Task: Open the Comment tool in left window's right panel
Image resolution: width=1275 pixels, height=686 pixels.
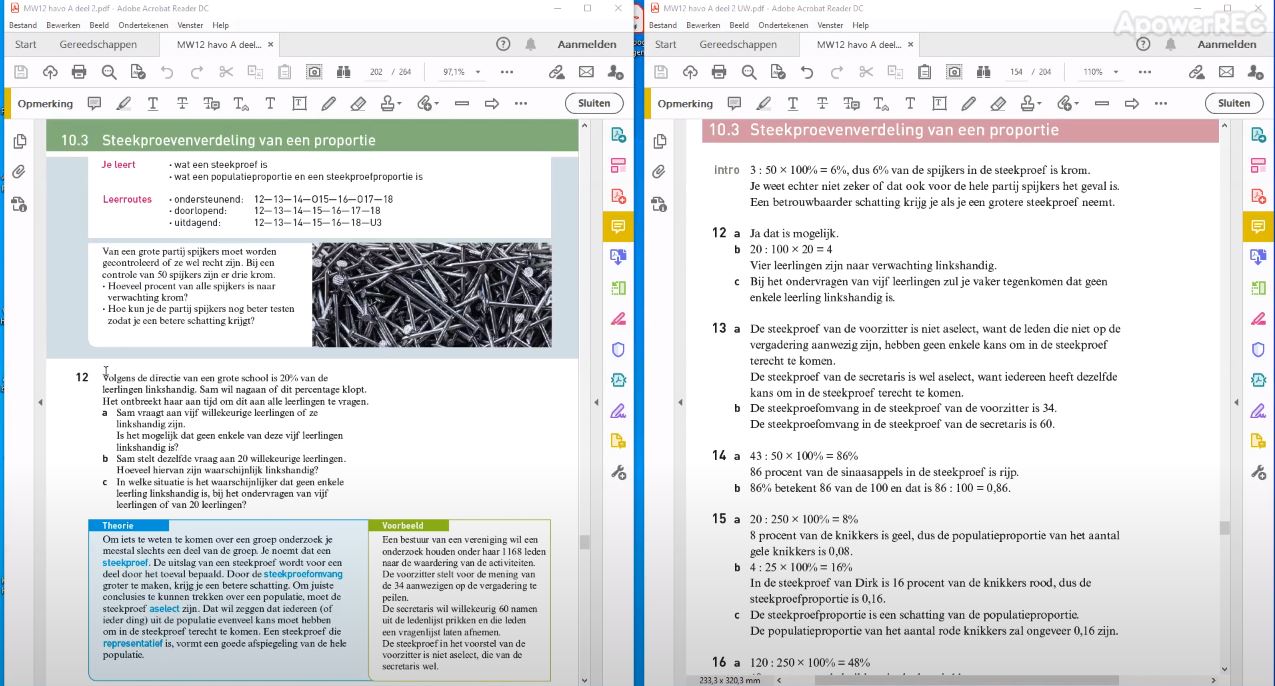Action: pos(617,226)
